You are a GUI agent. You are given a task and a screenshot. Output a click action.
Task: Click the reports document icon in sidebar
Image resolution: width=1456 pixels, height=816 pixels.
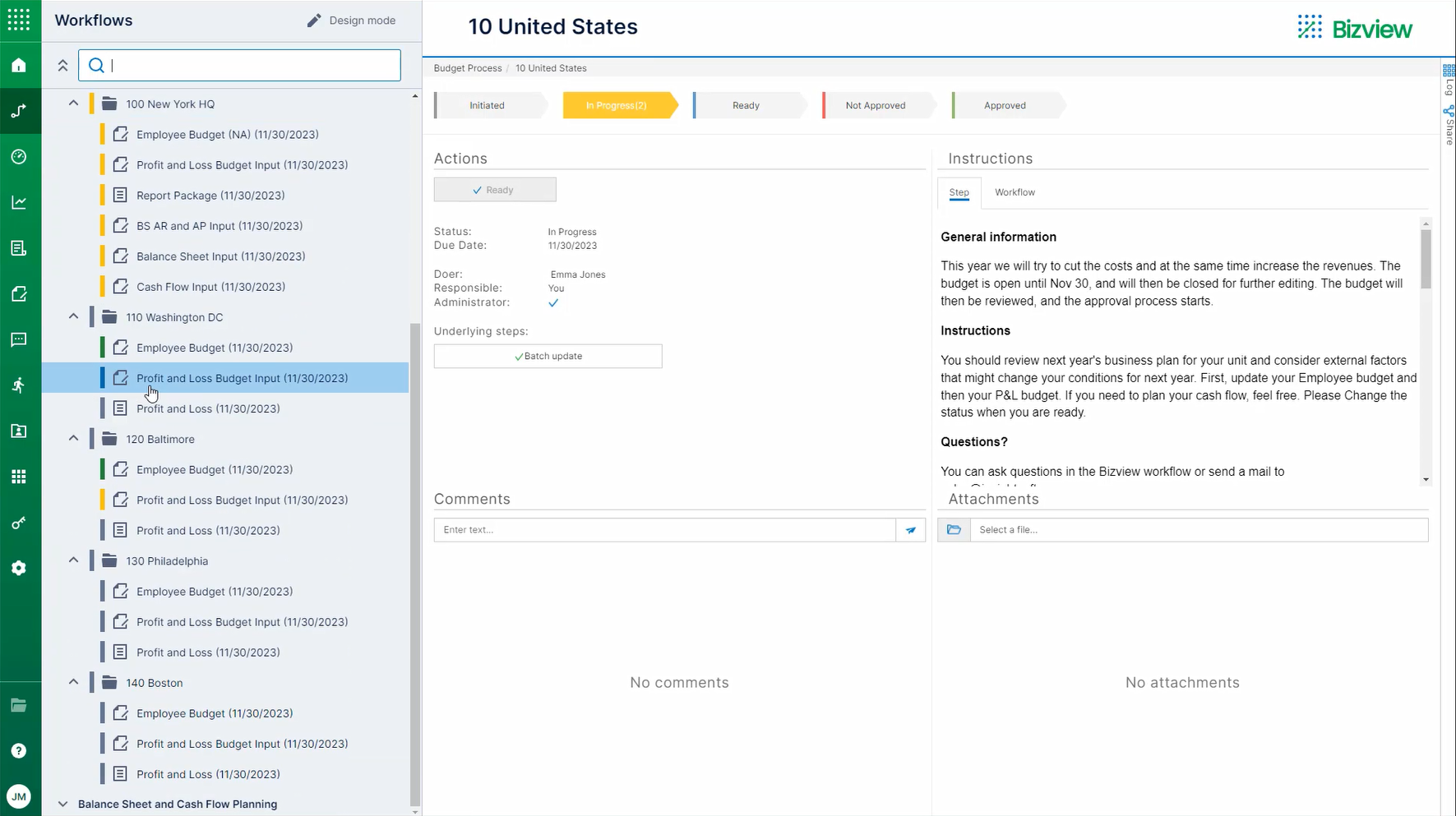click(x=20, y=248)
